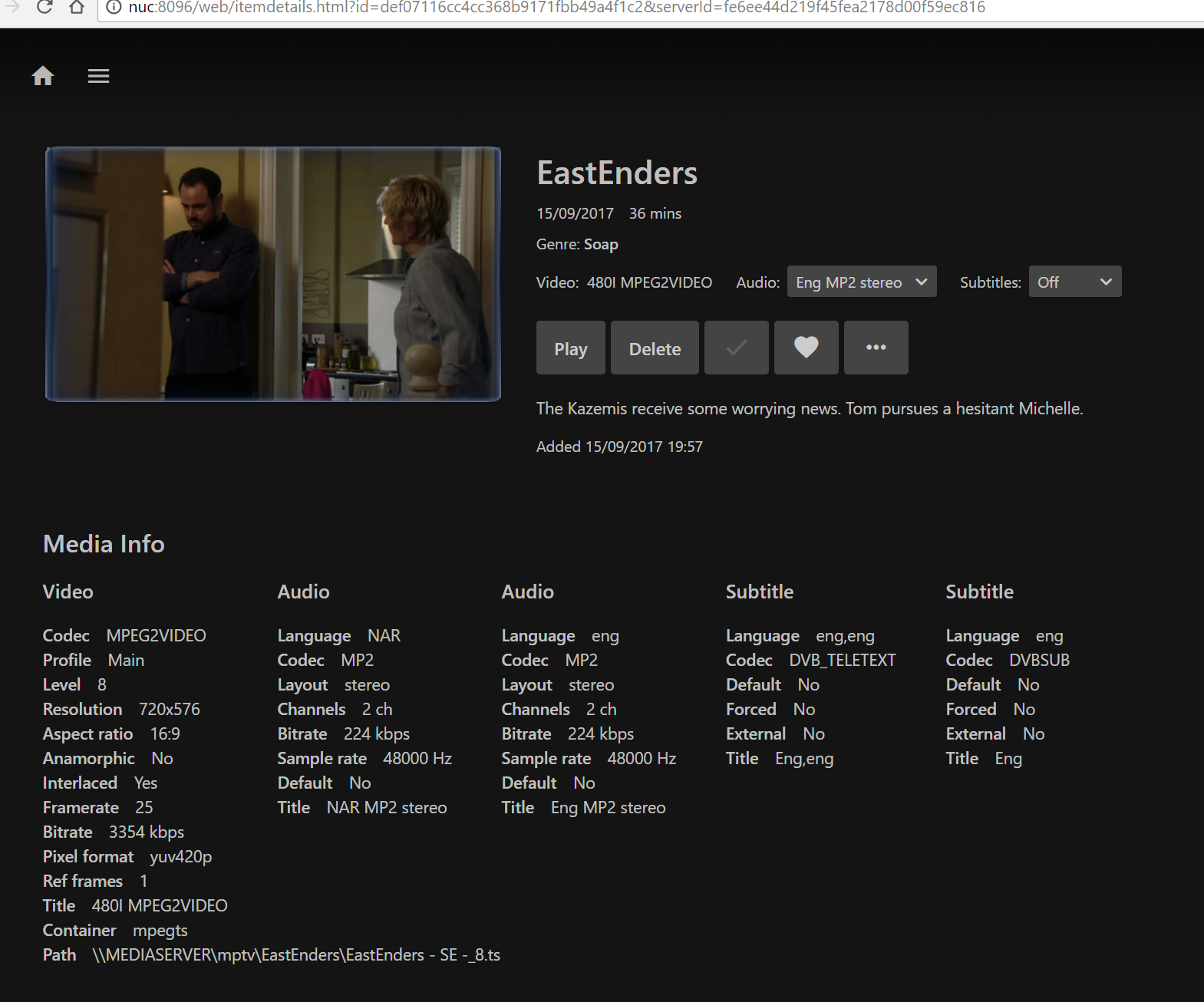Click the '480I MPEG2VIDEO' label beside Video:
1204x1002 pixels.
[649, 282]
